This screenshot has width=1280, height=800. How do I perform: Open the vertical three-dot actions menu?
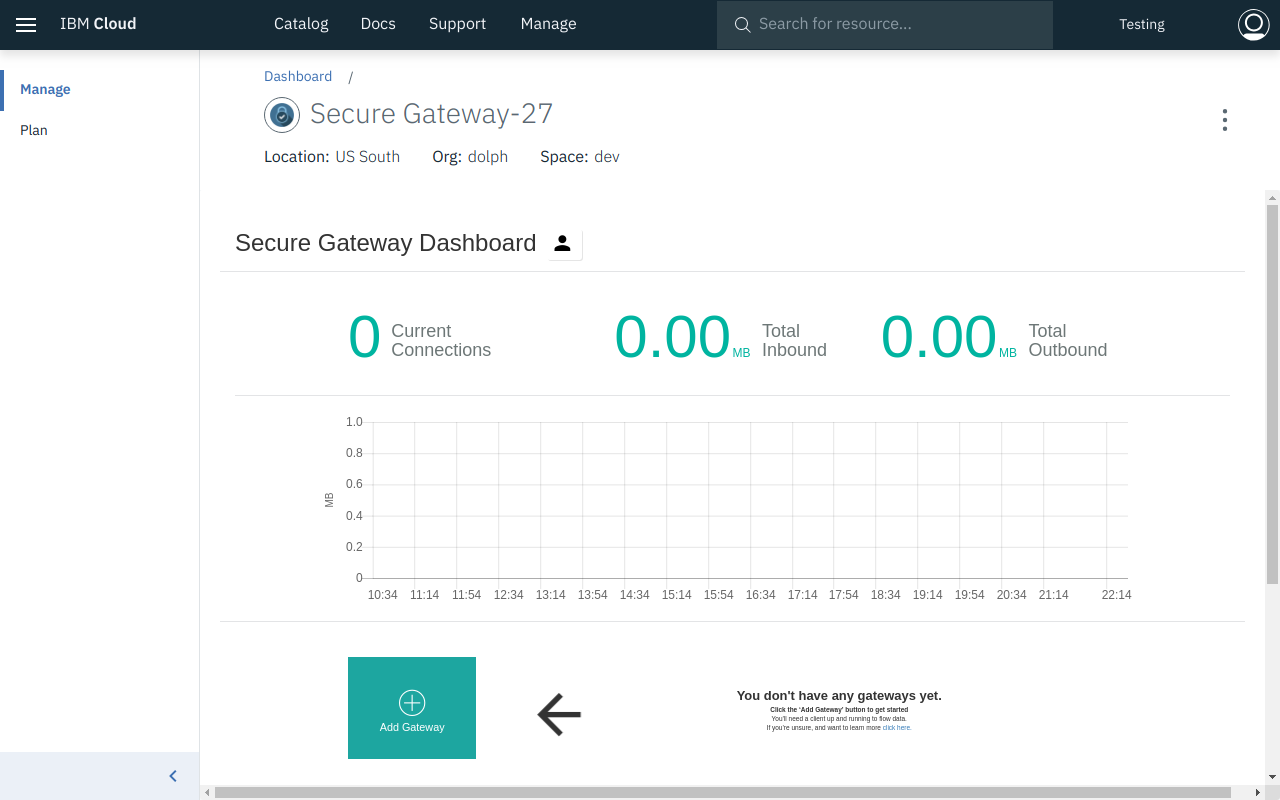pyautogui.click(x=1224, y=120)
